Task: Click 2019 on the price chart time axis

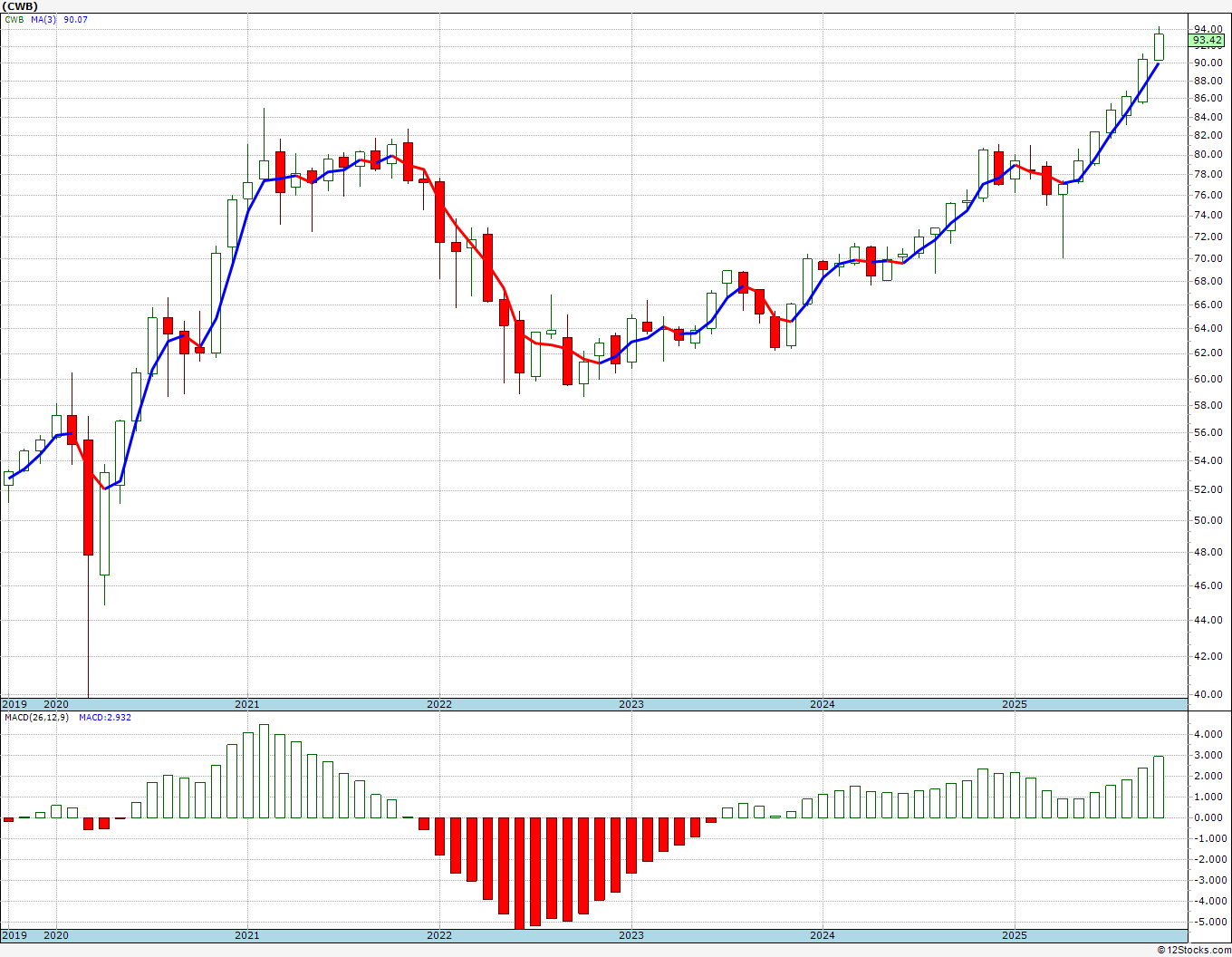Action: [x=14, y=704]
